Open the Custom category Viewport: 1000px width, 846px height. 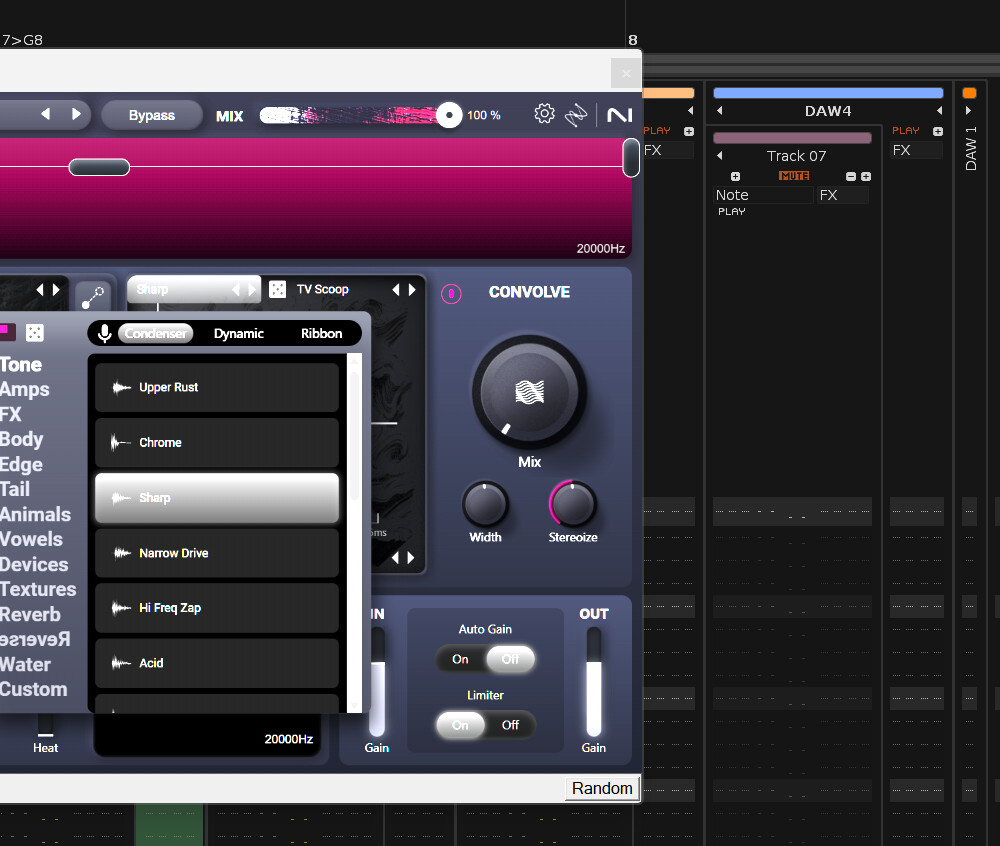pos(34,690)
